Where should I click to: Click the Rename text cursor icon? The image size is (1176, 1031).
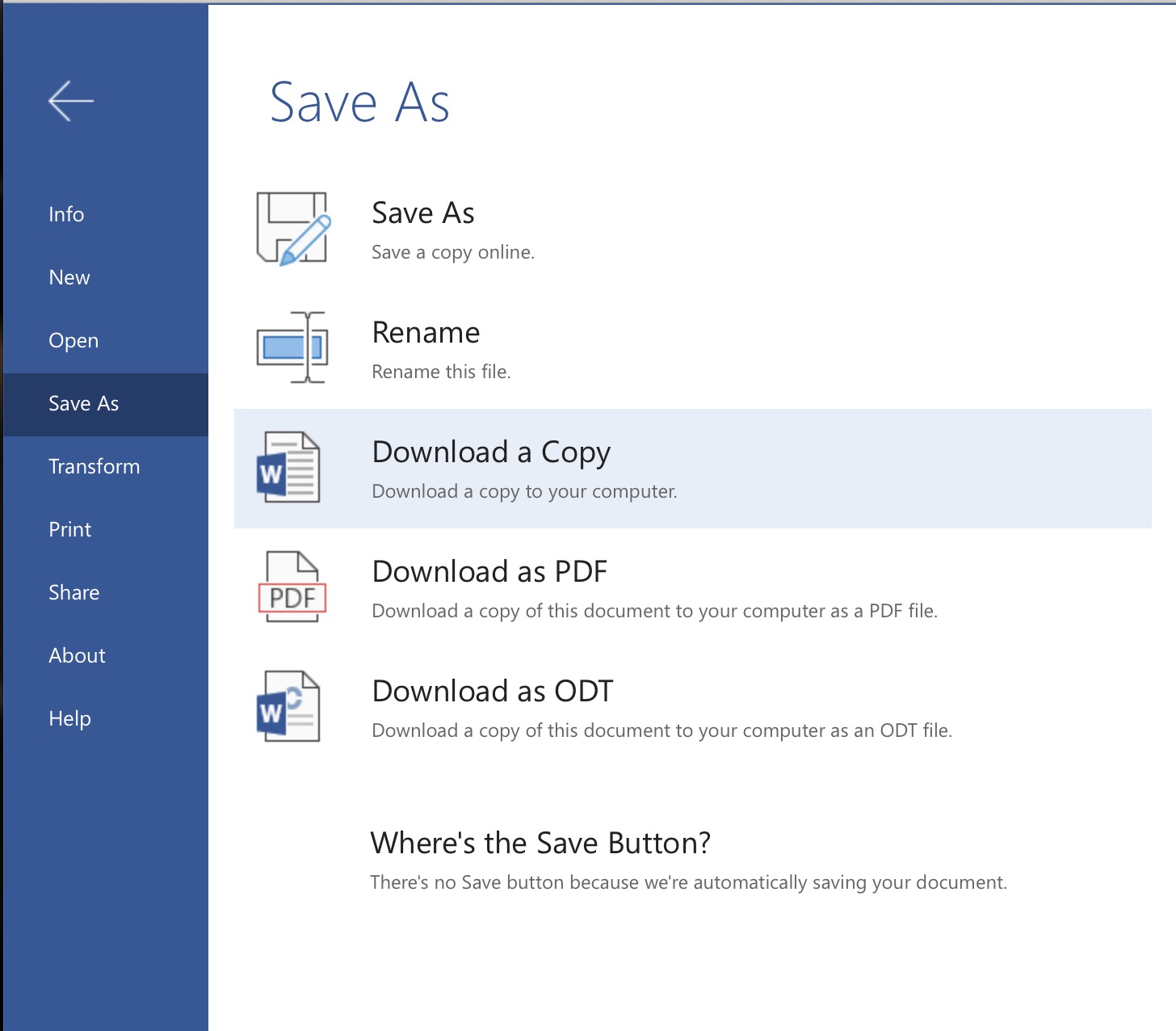(x=292, y=347)
